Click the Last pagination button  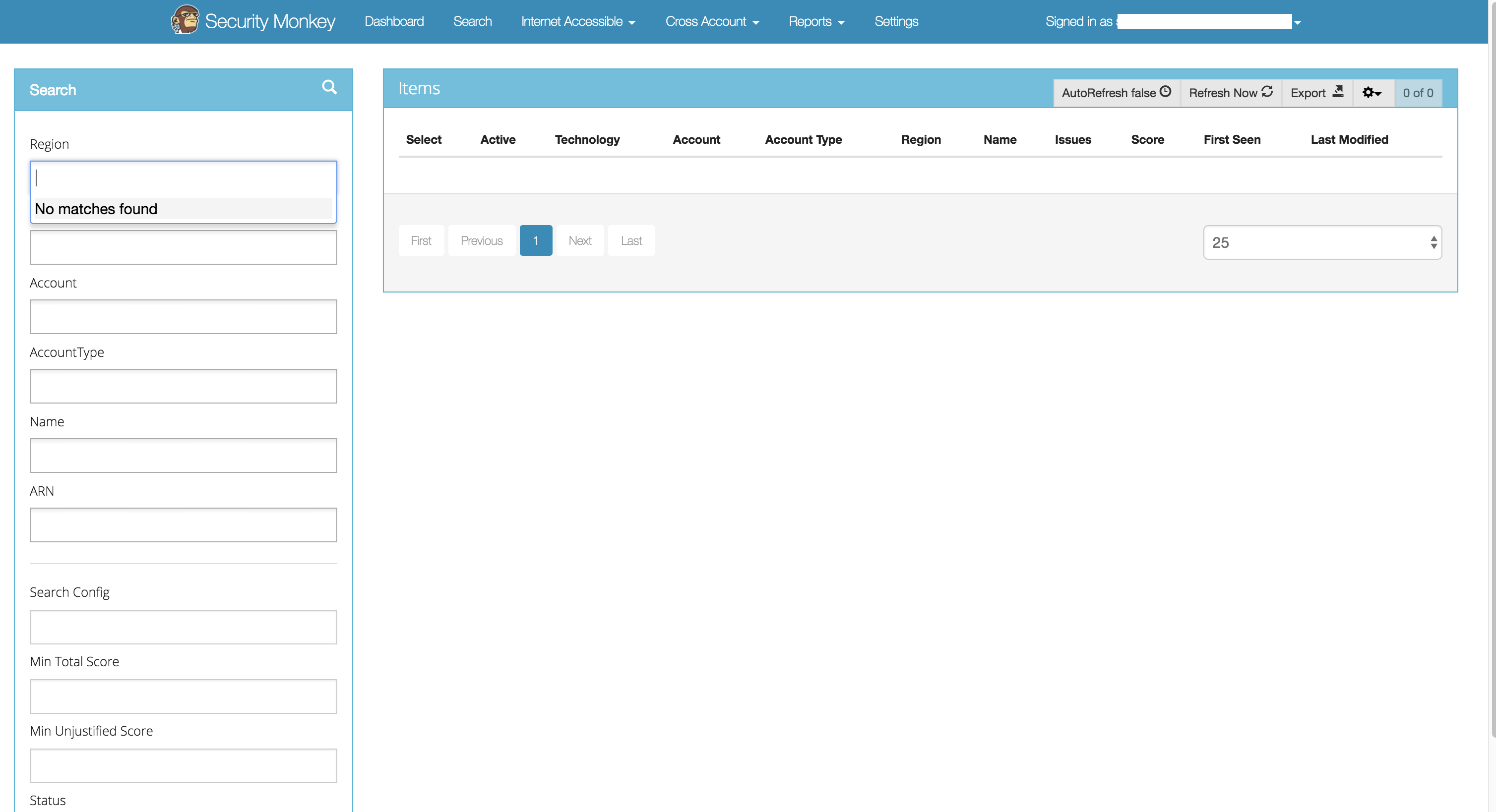(x=630, y=240)
